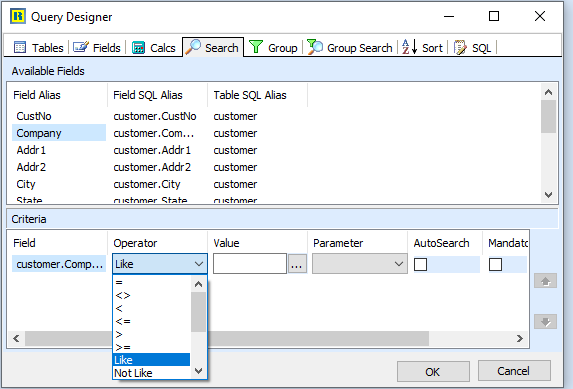The height and width of the screenshot is (389, 573).
Task: Open the Value ellipsis browse button
Action: (297, 264)
